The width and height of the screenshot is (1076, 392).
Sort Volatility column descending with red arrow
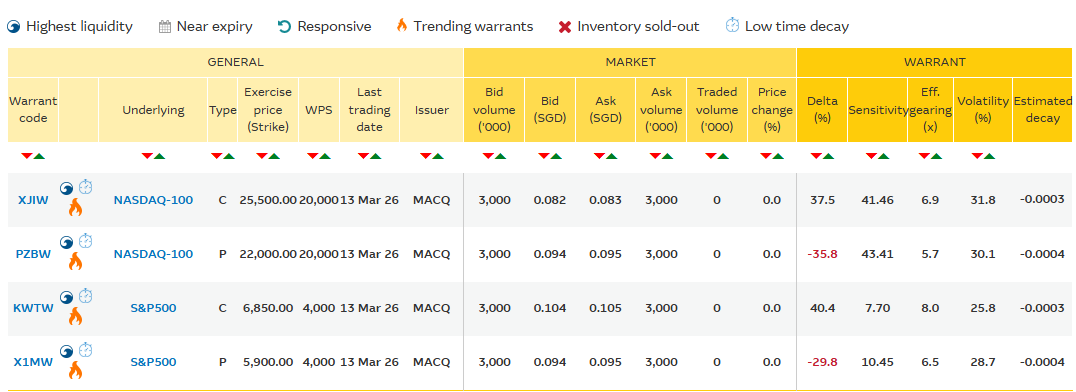click(x=977, y=156)
